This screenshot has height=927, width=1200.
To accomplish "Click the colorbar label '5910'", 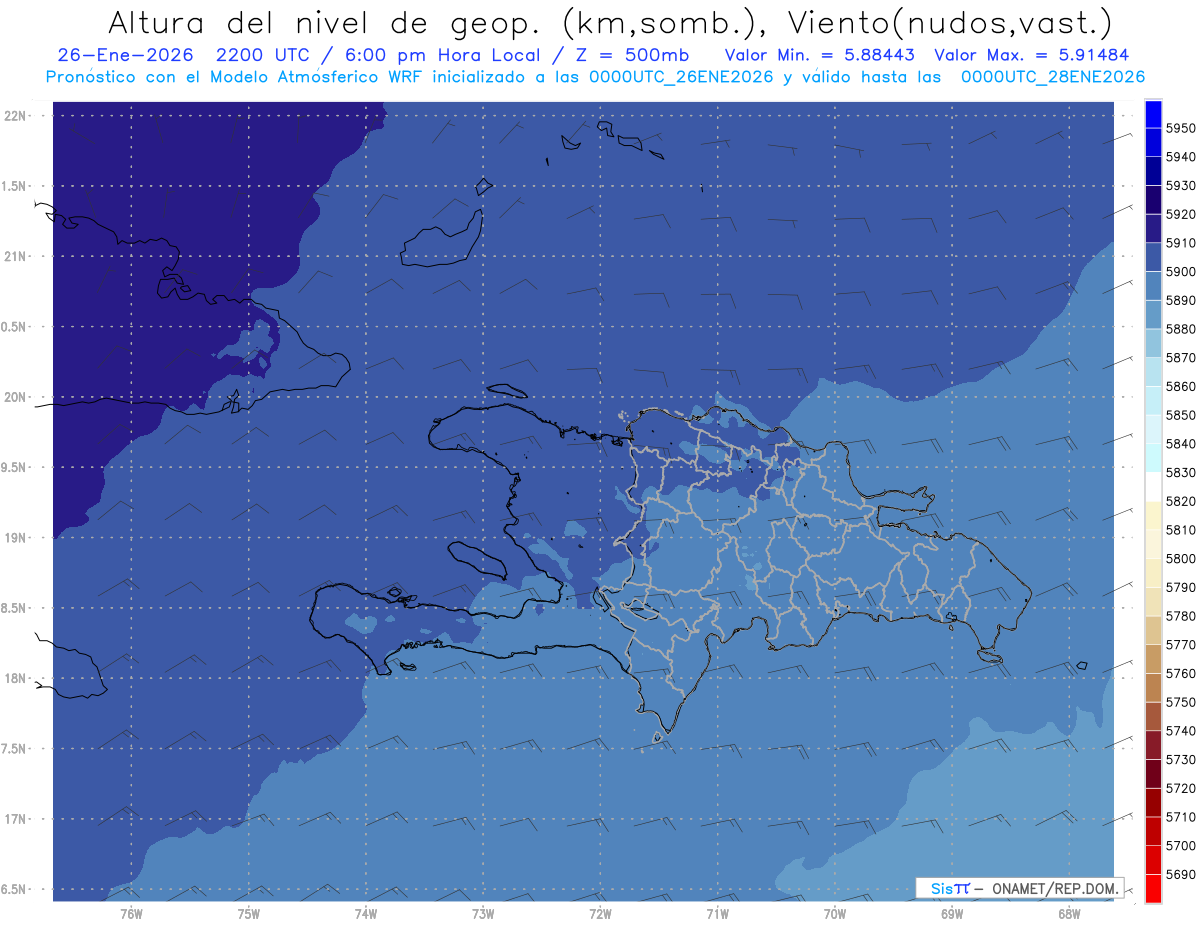I will tap(1181, 243).
